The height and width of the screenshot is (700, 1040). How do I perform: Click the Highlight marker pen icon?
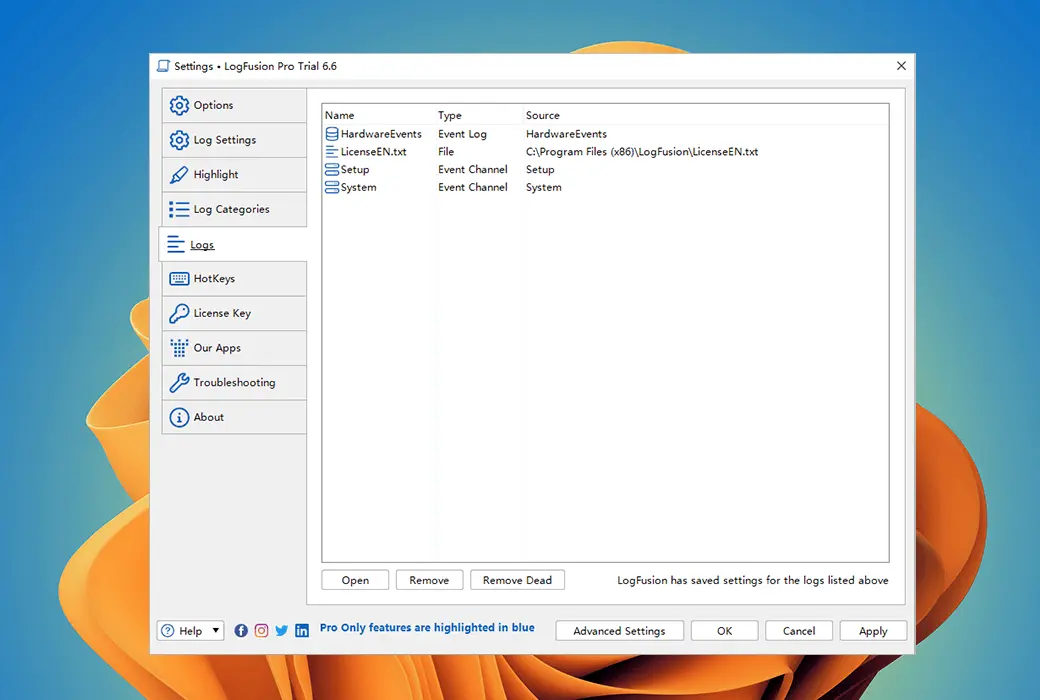[179, 175]
